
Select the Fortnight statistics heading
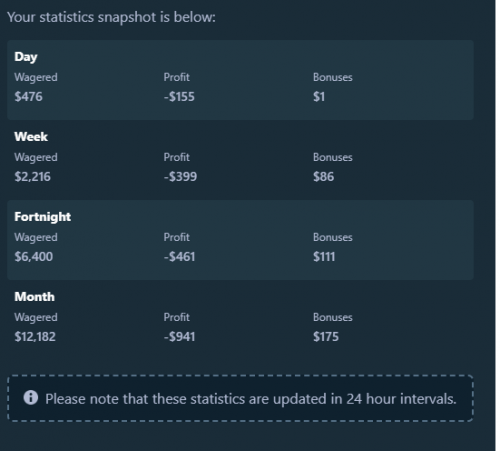click(x=43, y=217)
